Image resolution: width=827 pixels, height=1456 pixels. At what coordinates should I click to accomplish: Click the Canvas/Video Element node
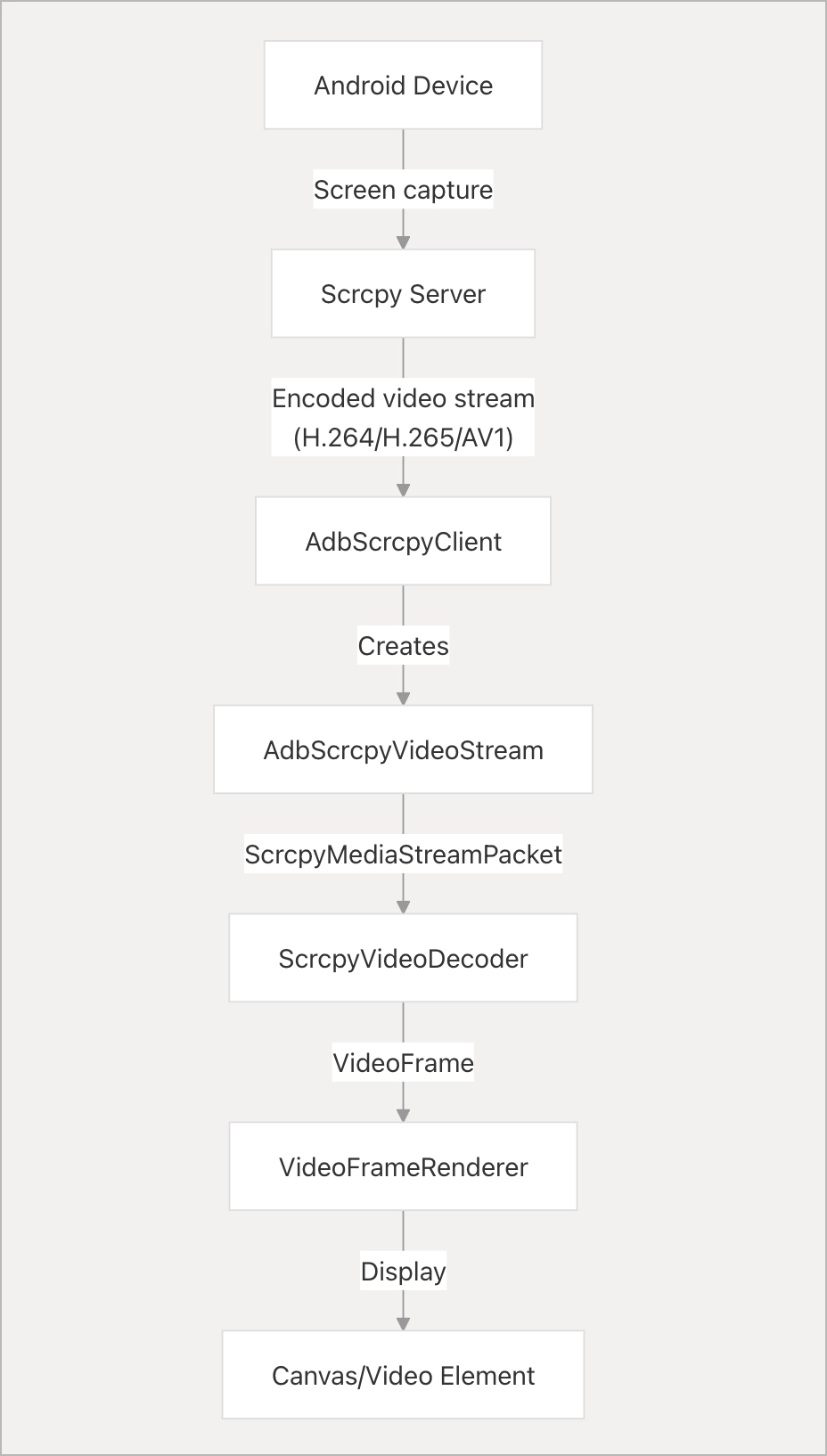click(403, 1376)
